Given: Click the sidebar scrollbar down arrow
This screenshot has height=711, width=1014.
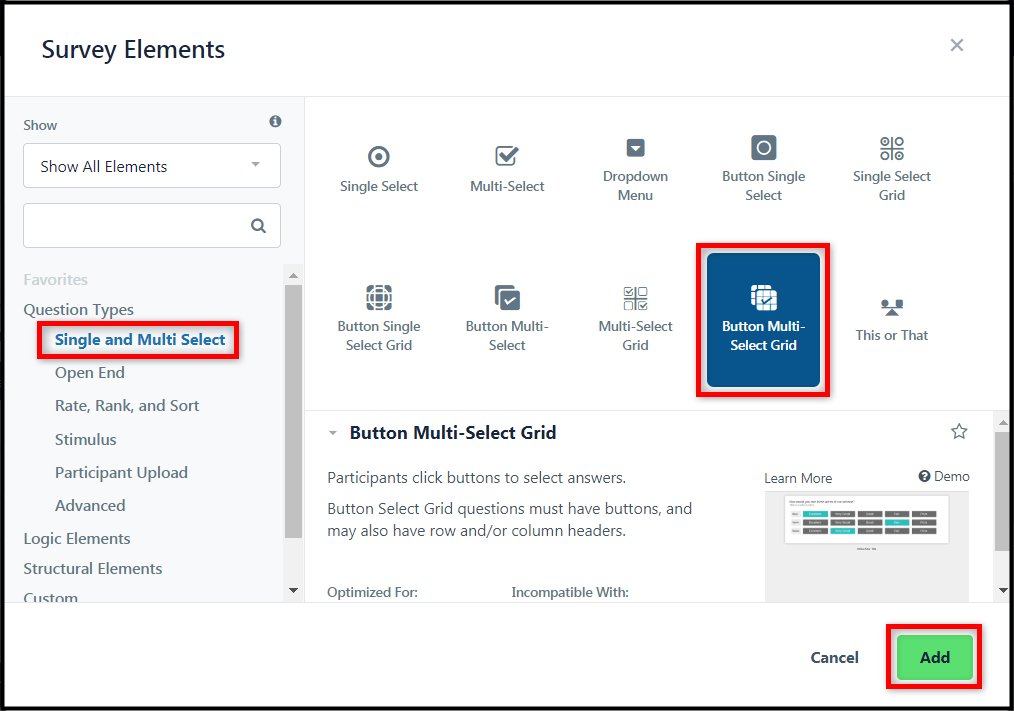Looking at the screenshot, I should (293, 590).
